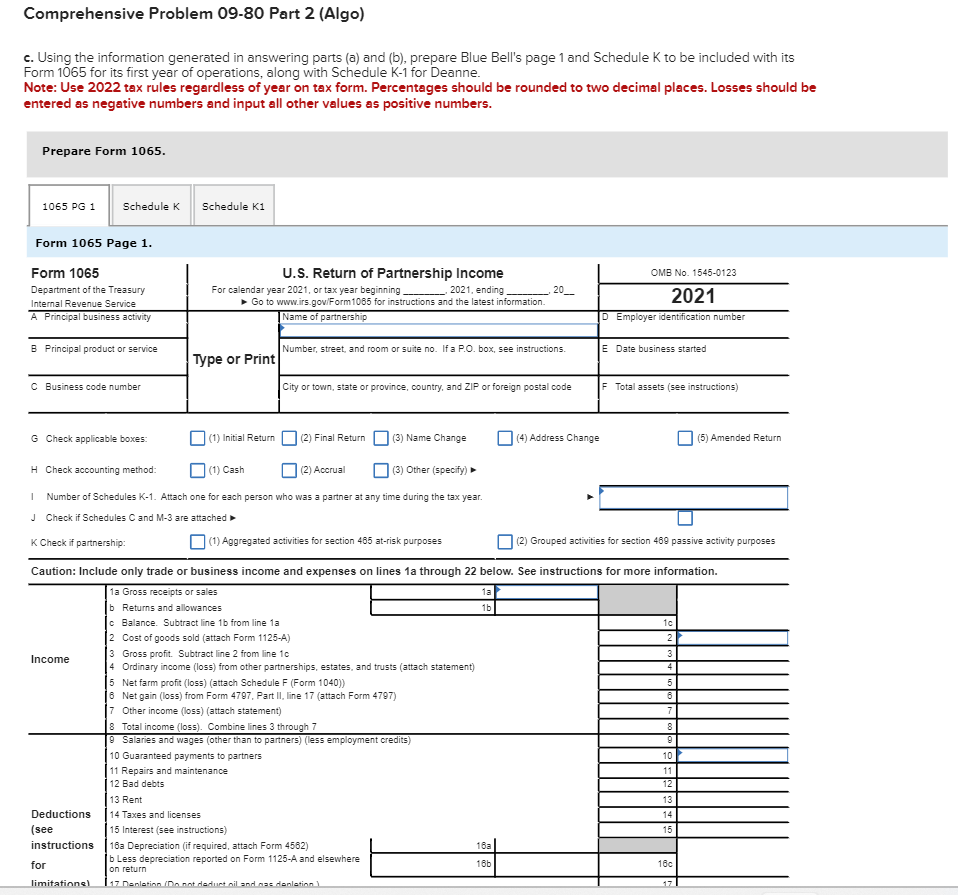Check aggregated activities section 465 box
Viewport: 958px width, 895px height.
point(197,540)
